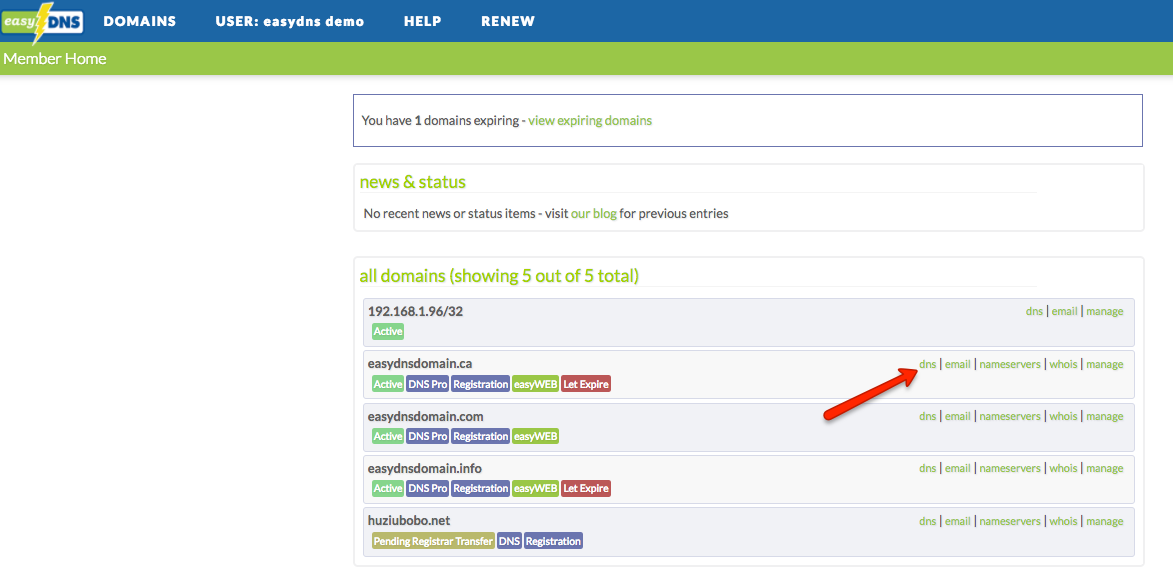This screenshot has height=581, width=1173.
Task: Open the DOMAINS menu
Action: click(140, 22)
